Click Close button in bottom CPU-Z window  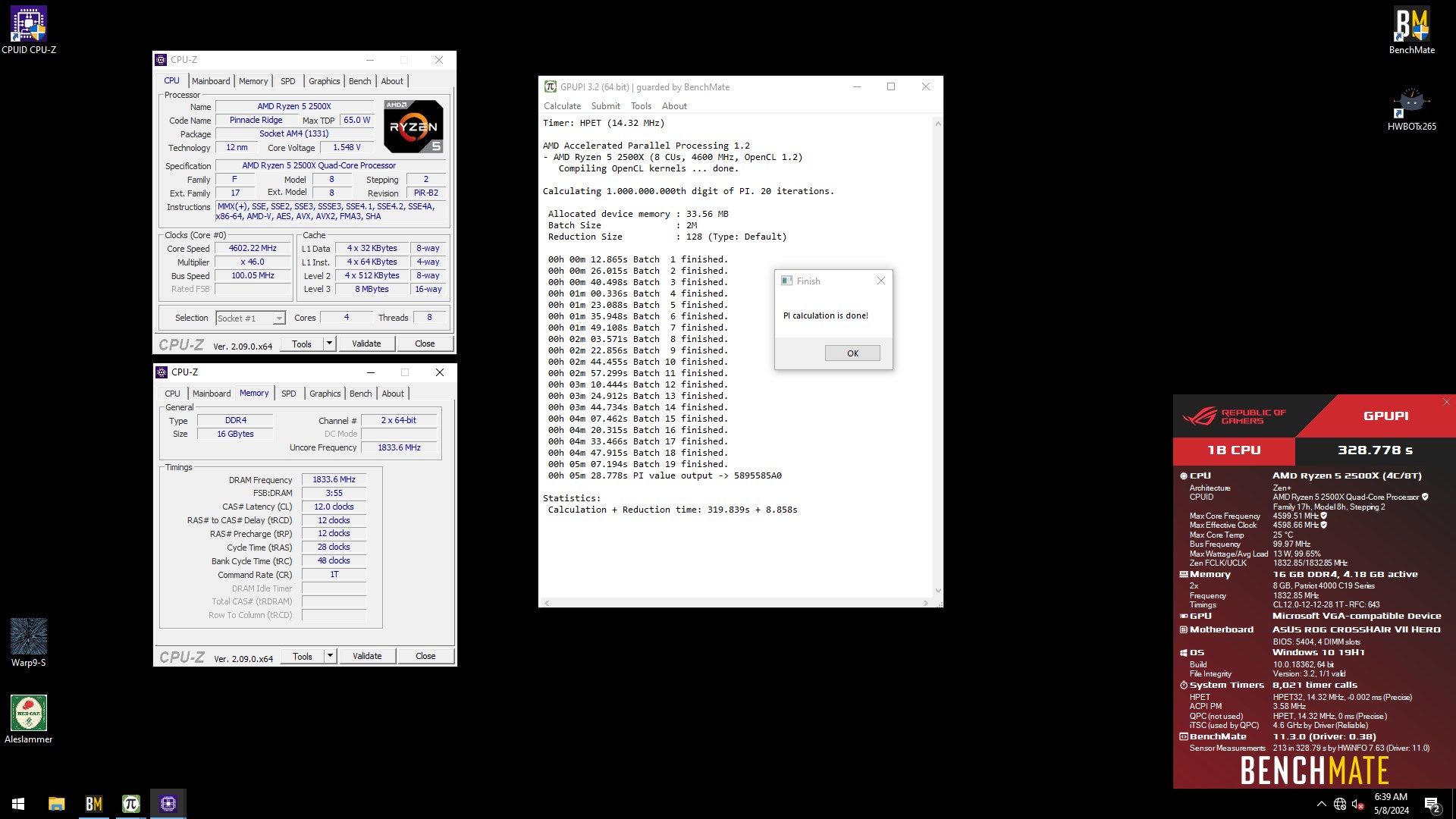(x=425, y=656)
